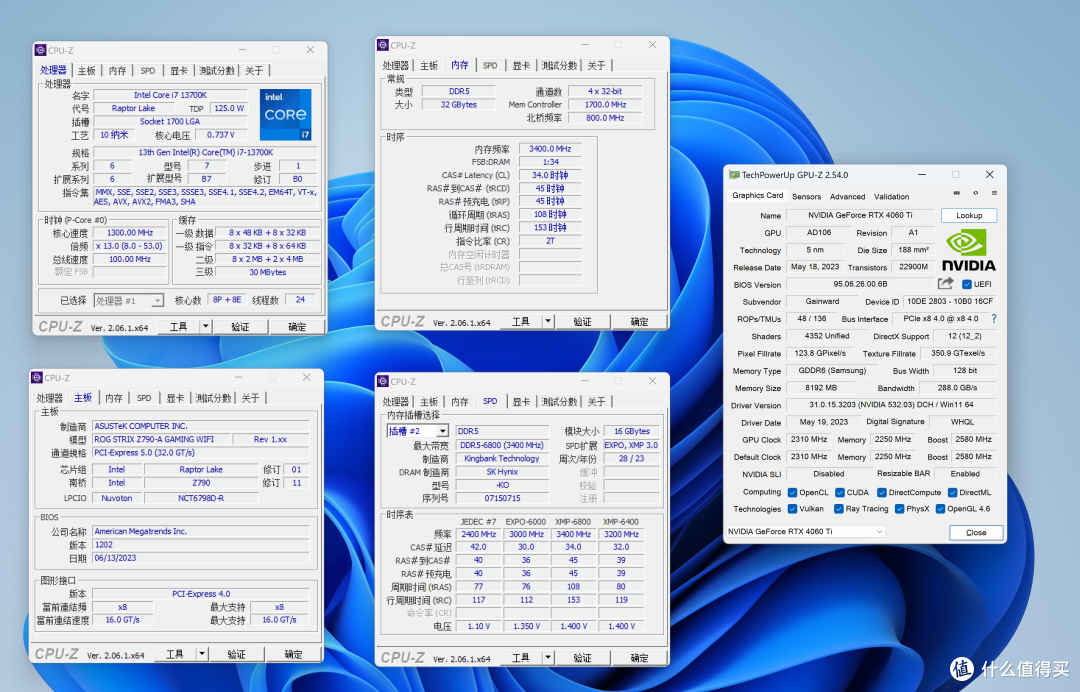This screenshot has height=692, width=1080.
Task: Click app icon of processor CPU-Z window
Action: (40, 50)
